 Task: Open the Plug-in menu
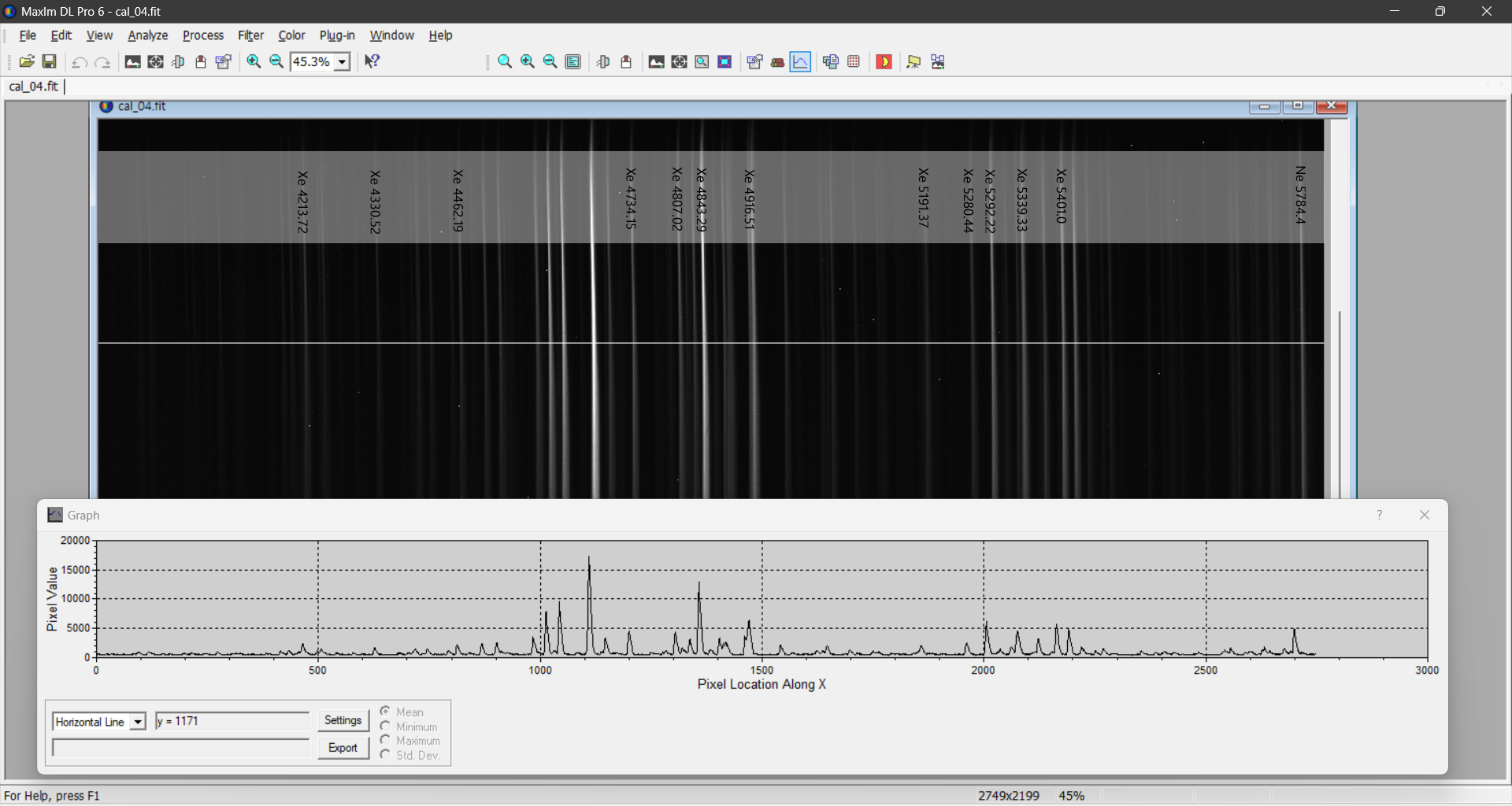tap(337, 35)
